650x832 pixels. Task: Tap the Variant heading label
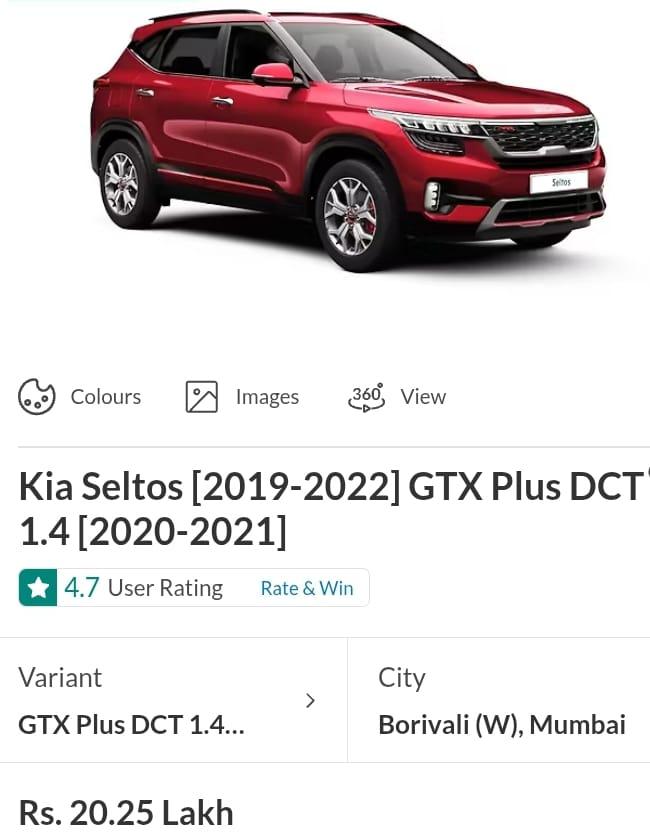click(x=60, y=677)
